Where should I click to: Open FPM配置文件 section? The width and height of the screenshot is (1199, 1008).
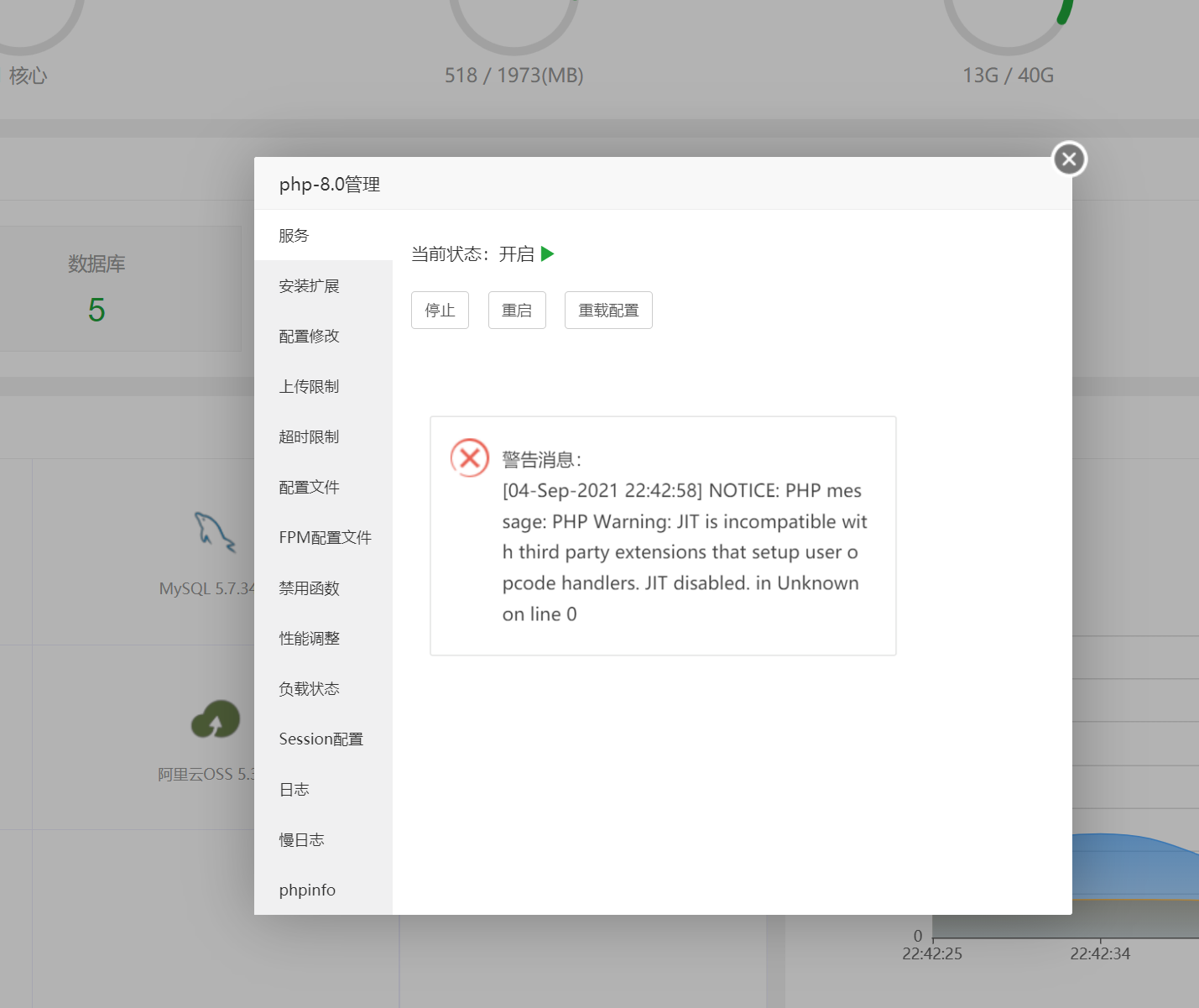pos(323,537)
